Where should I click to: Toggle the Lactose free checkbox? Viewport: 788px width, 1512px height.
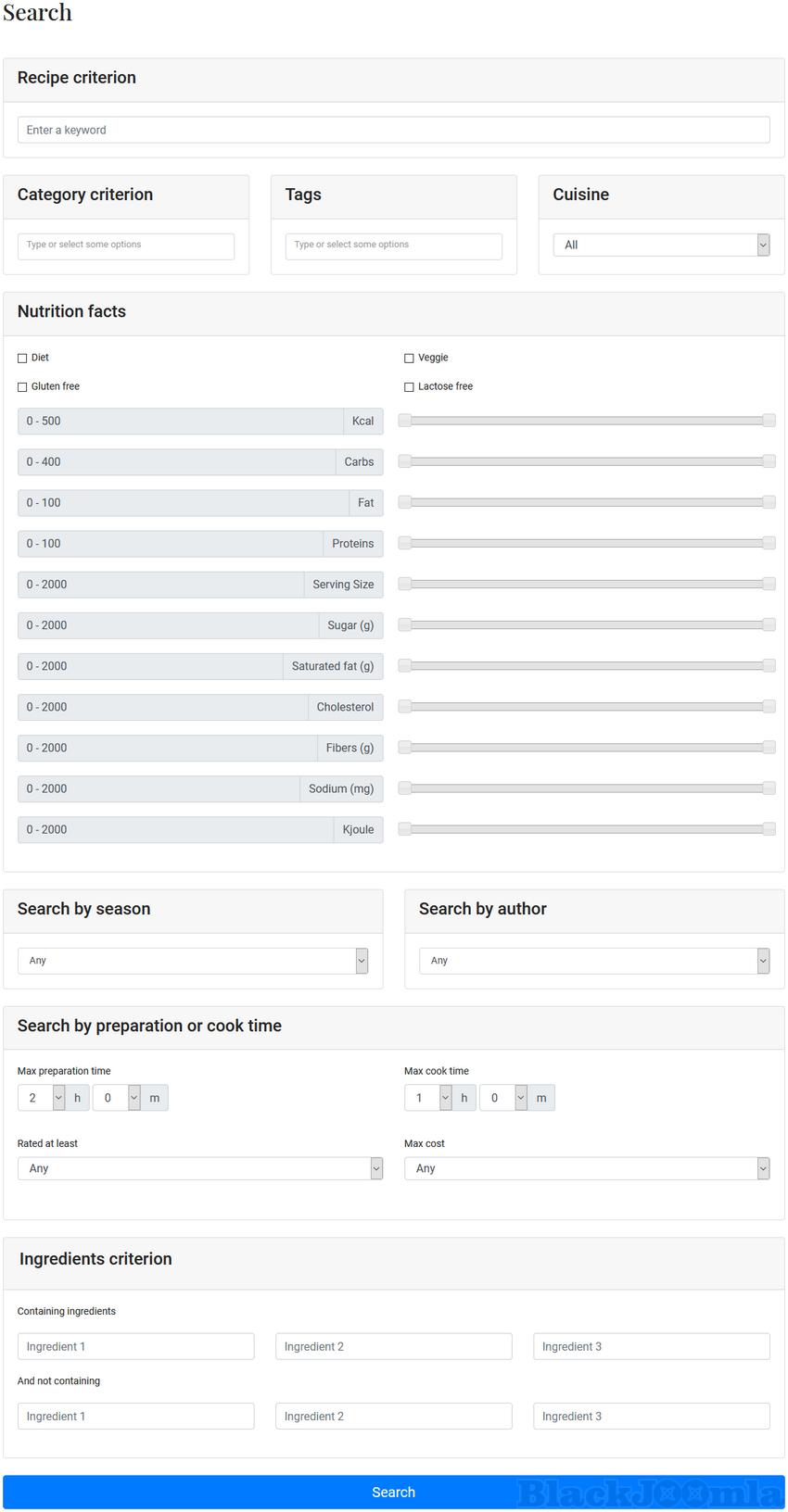click(x=409, y=387)
